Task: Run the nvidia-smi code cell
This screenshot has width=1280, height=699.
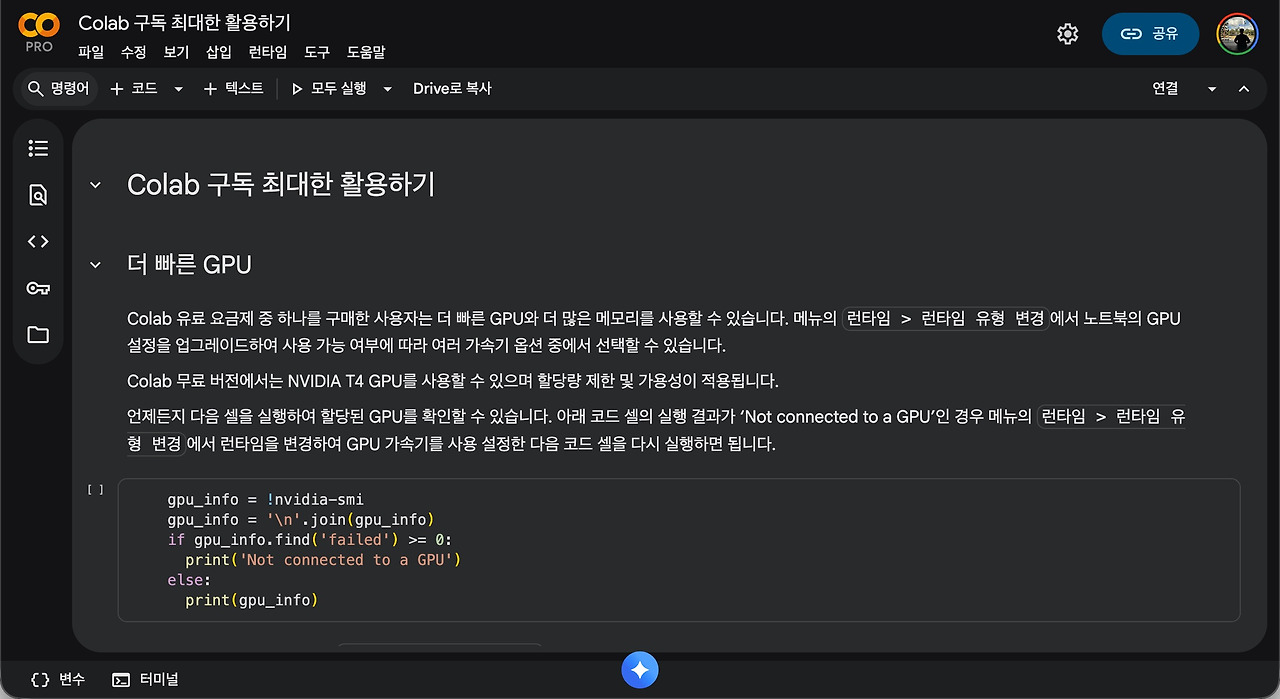Action: 95,490
